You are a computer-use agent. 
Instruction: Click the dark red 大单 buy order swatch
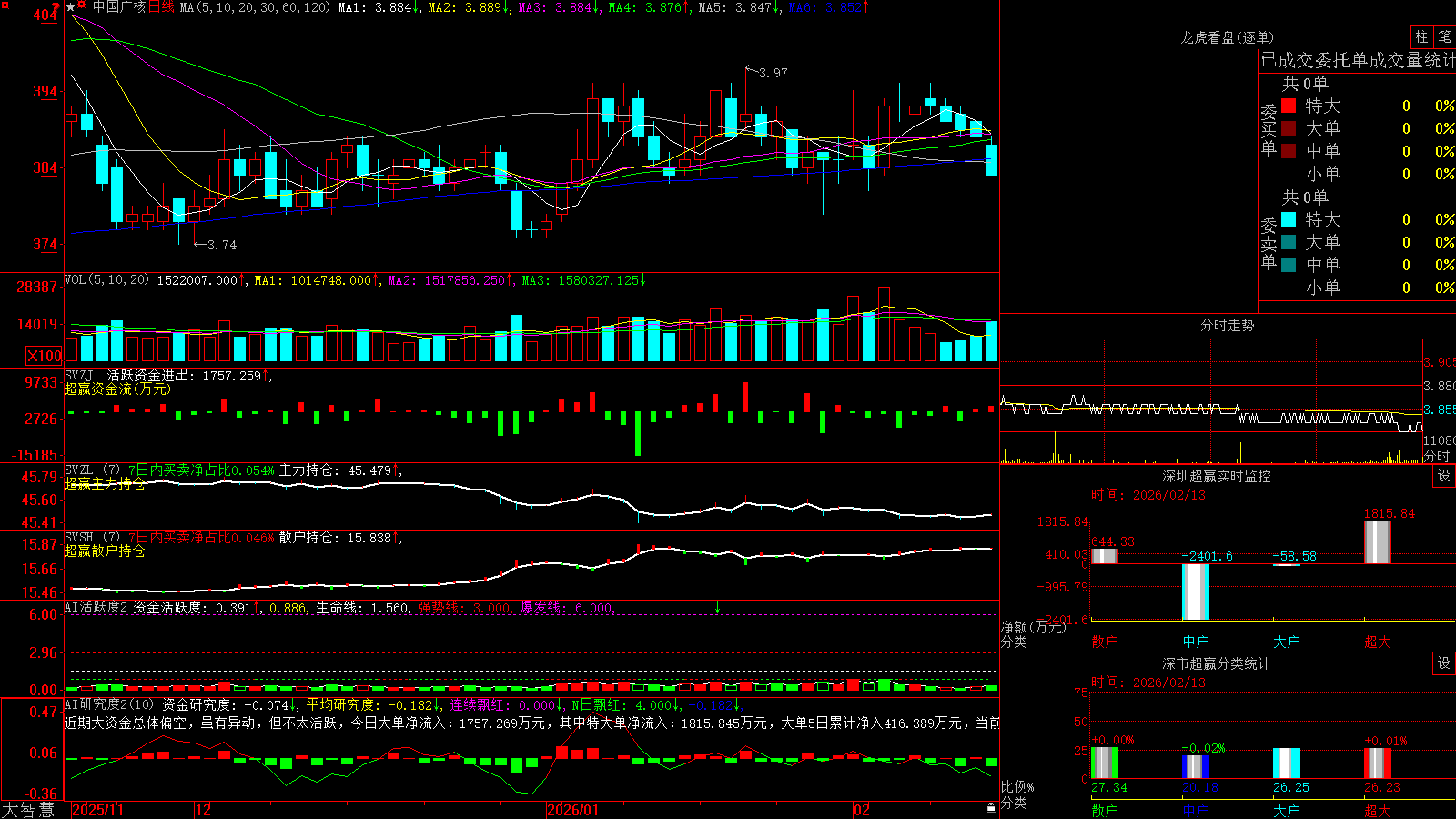pos(1289,128)
